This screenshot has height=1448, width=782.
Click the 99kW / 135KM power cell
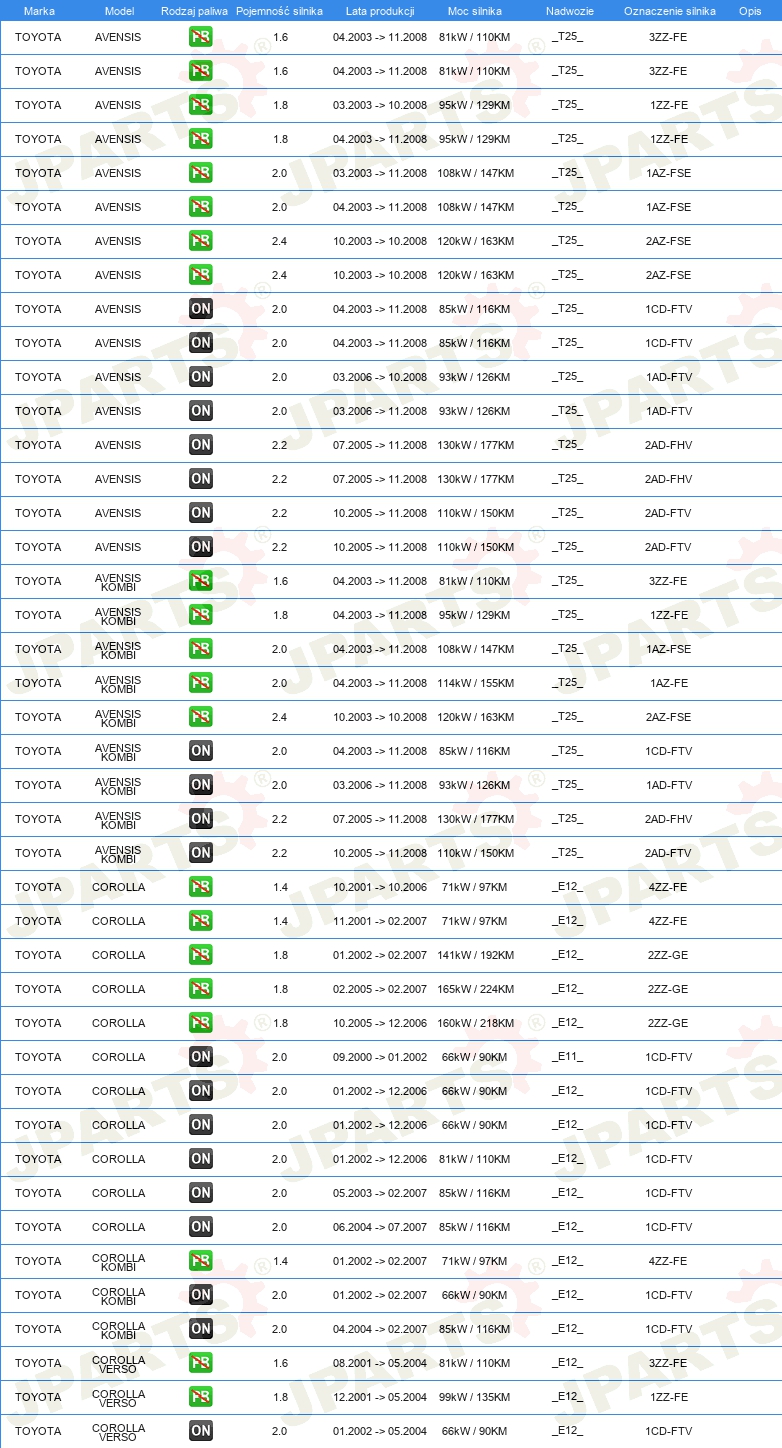[x=476, y=1397]
